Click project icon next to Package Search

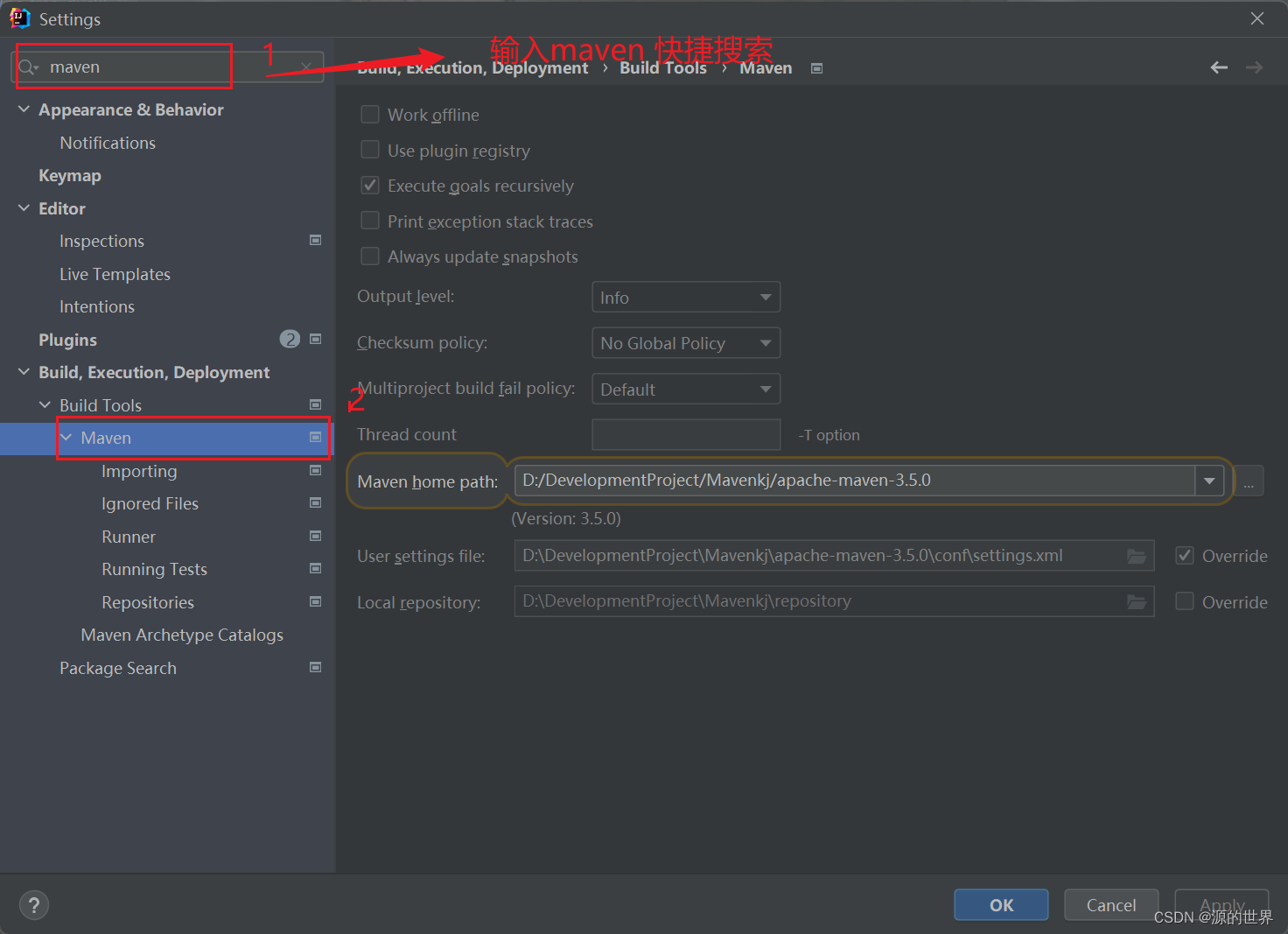tap(316, 667)
